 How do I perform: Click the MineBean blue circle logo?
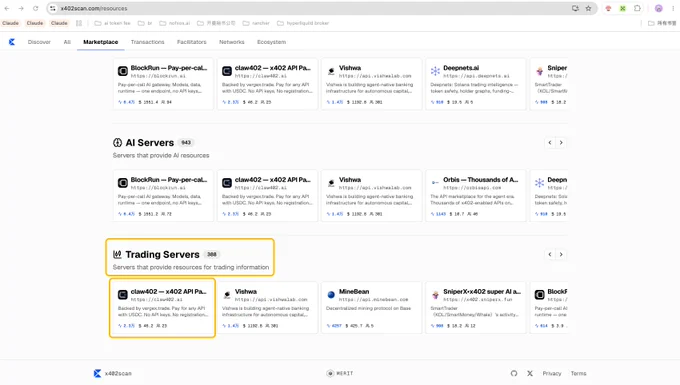[331, 295]
